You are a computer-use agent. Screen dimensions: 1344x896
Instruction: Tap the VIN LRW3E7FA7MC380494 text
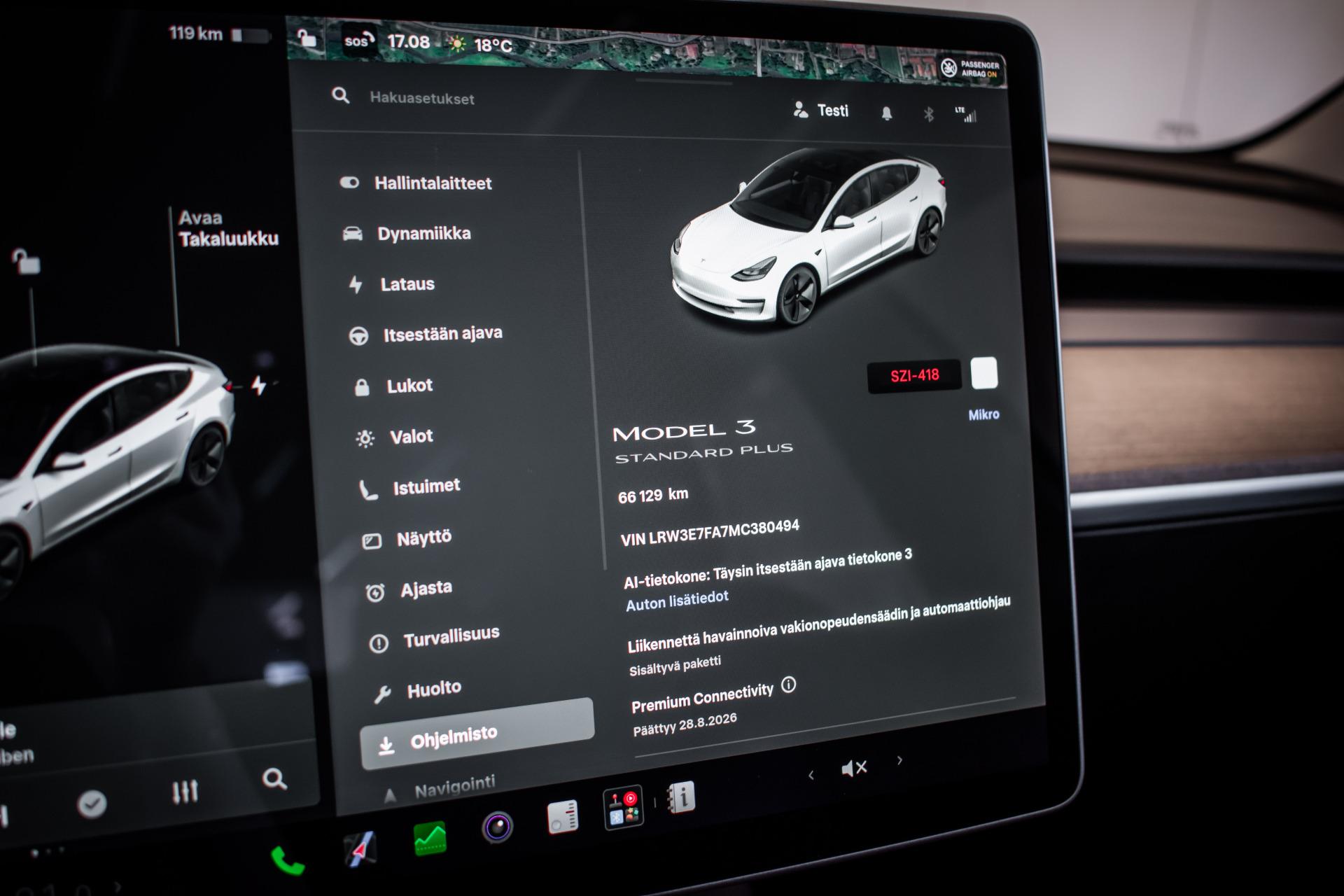710,533
